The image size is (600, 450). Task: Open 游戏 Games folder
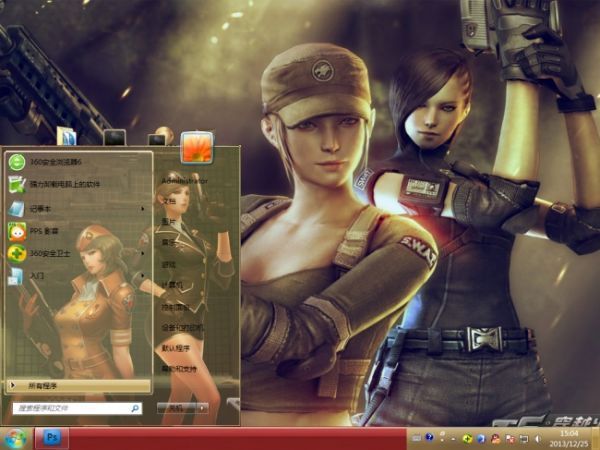pyautogui.click(x=169, y=264)
